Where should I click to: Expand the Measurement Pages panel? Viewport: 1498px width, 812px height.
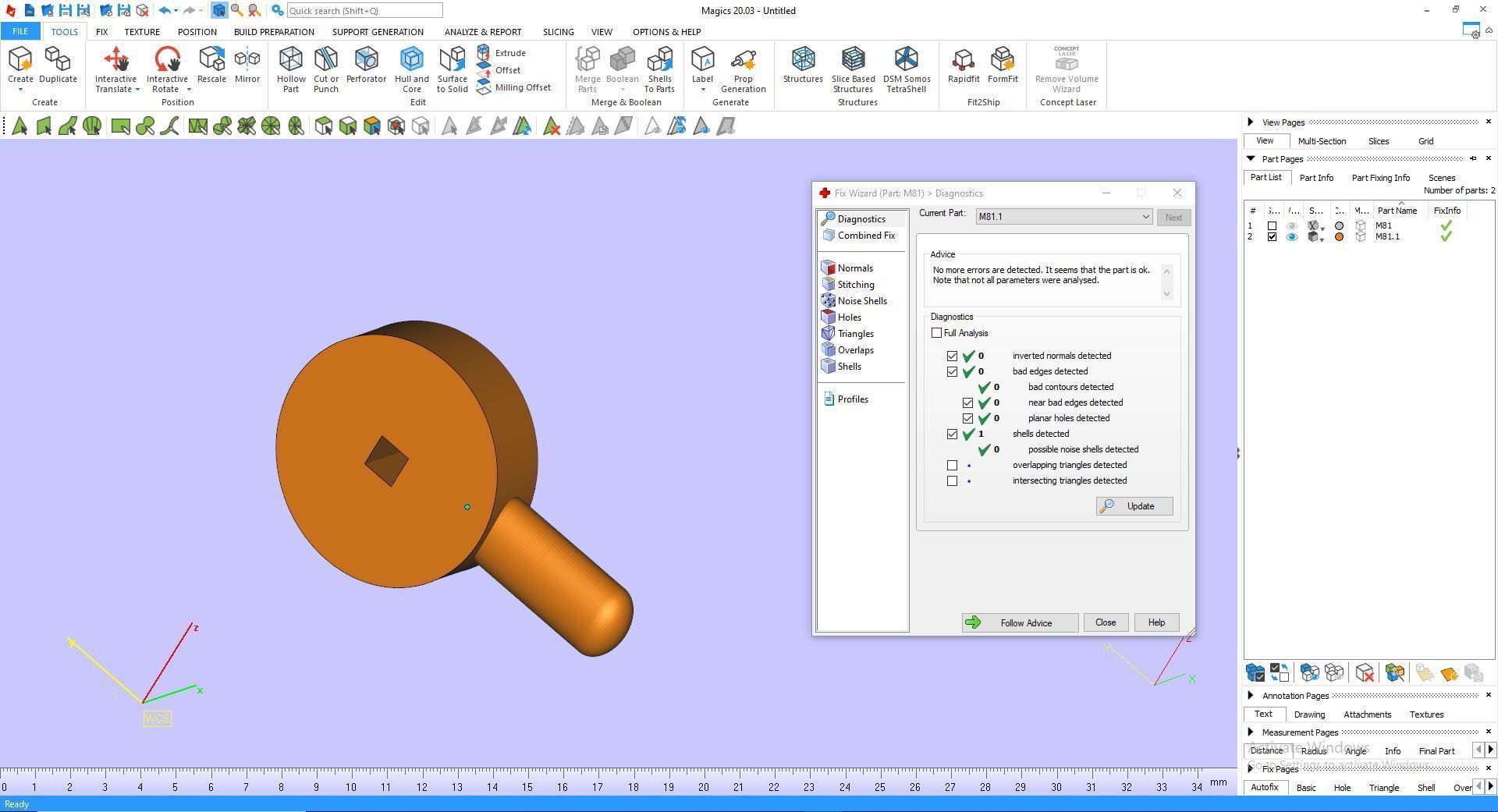coord(1251,732)
